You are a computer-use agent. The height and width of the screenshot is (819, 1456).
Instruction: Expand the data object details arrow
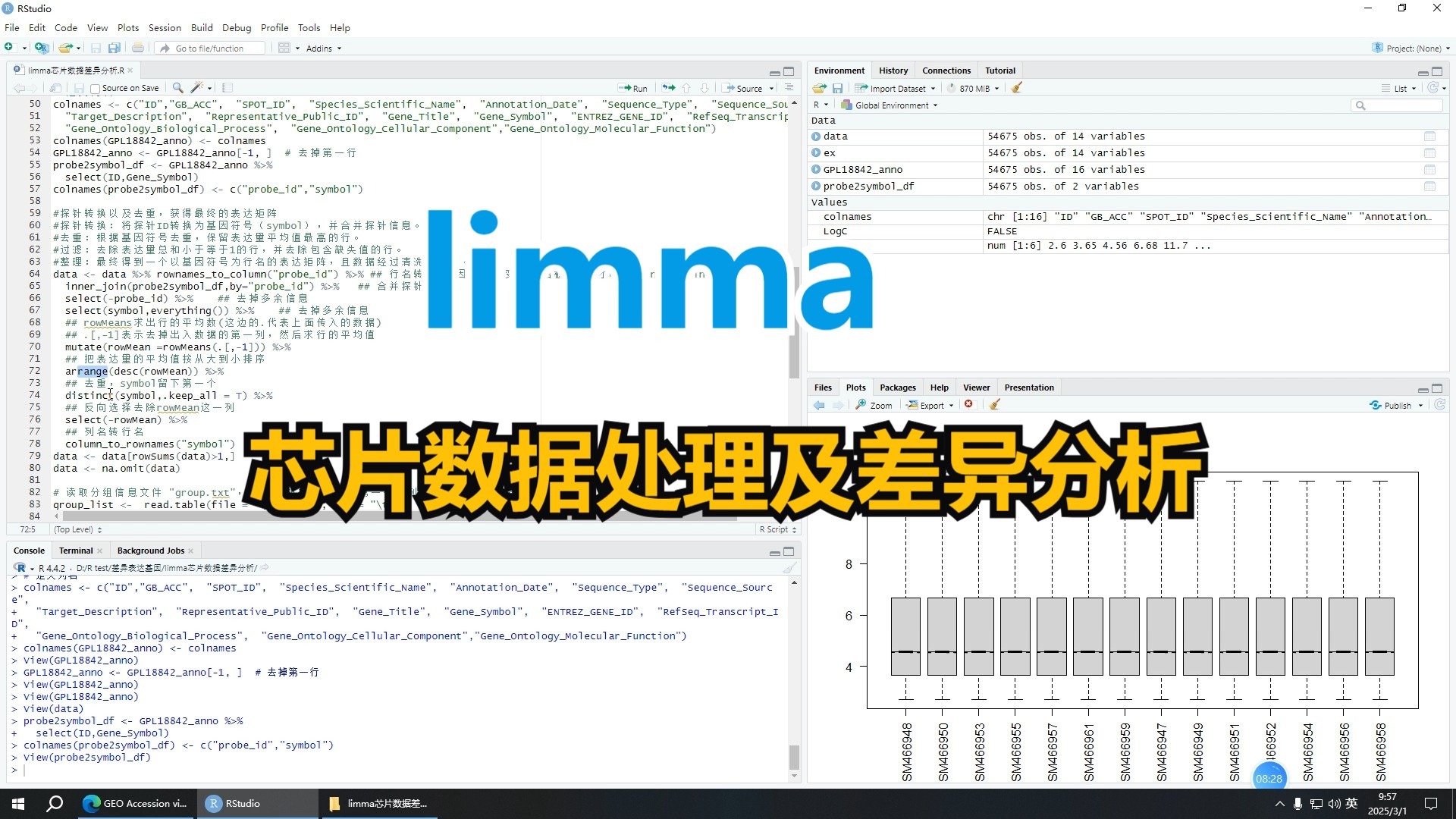point(816,136)
